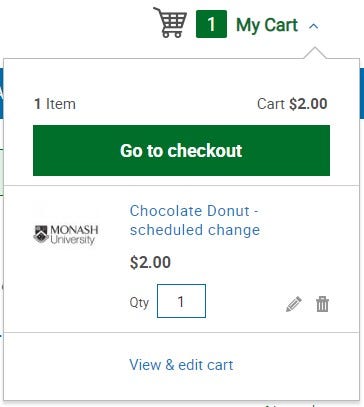
Task: Open the Monash University logo thumbnail
Action: 66,235
